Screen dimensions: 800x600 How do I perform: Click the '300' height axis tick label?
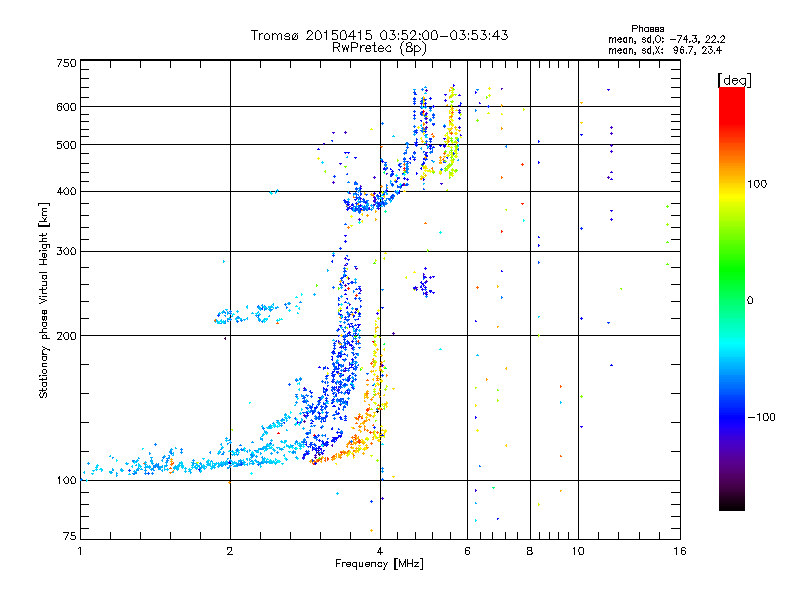point(66,252)
